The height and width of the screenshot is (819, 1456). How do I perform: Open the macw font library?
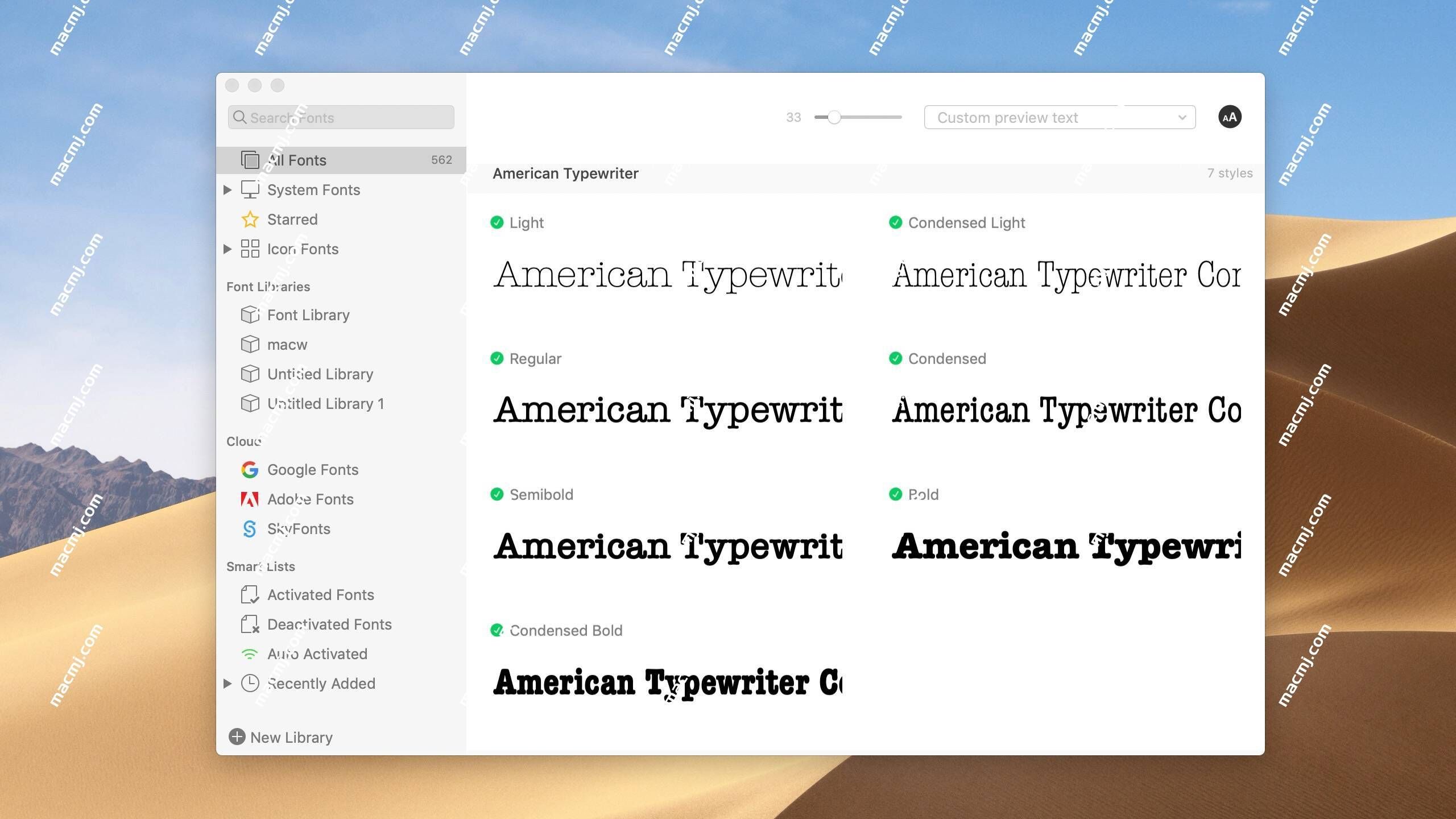coord(341,344)
